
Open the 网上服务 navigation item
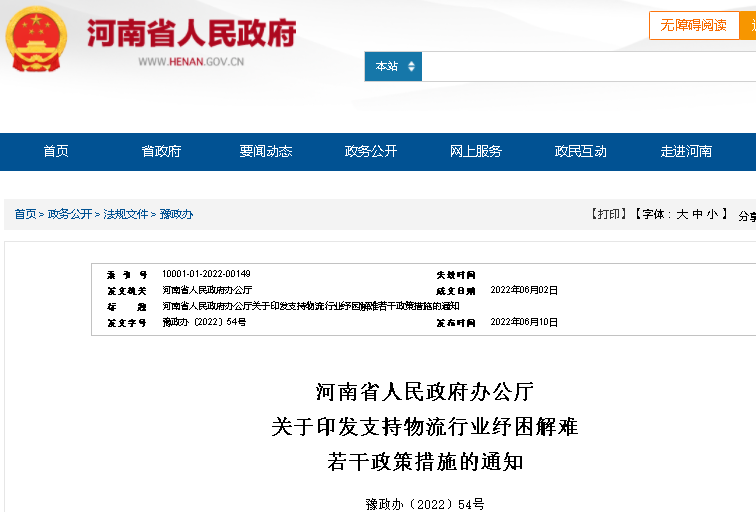click(476, 151)
